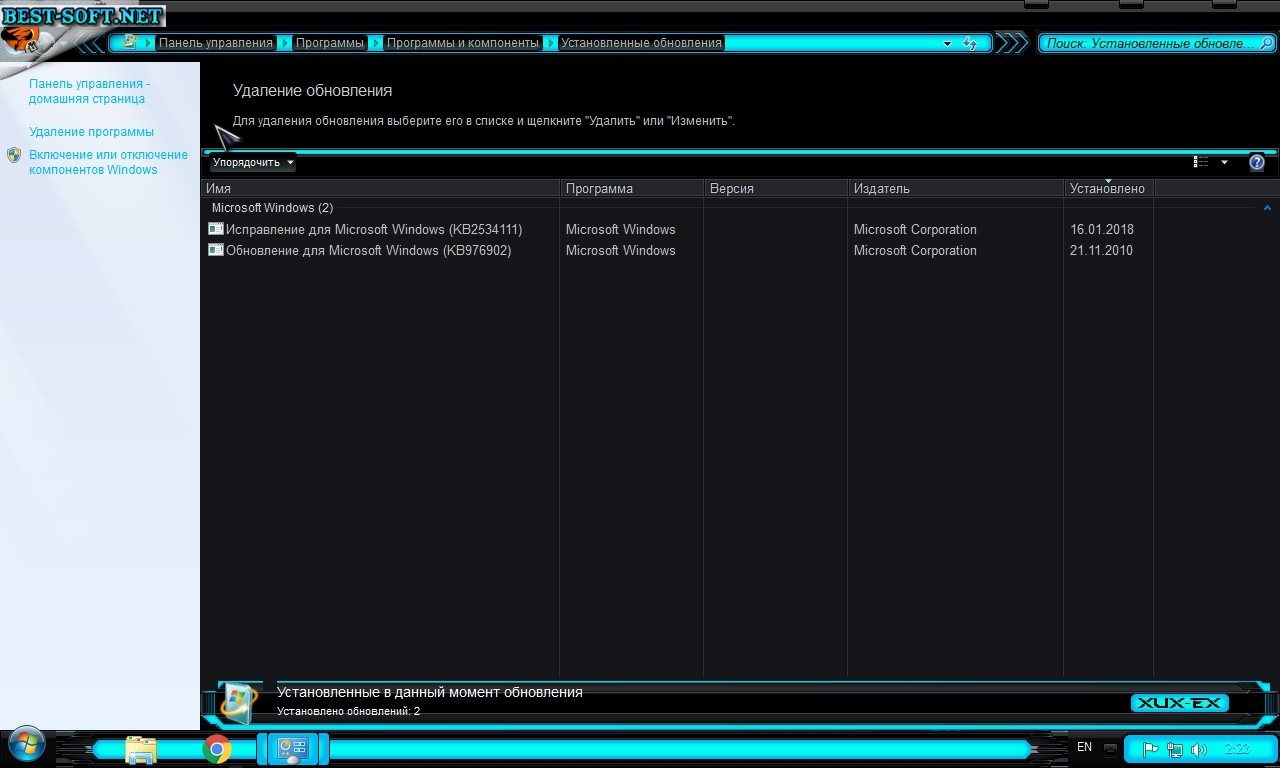Click the help question mark icon
The width and height of the screenshot is (1280, 768).
(x=1257, y=163)
